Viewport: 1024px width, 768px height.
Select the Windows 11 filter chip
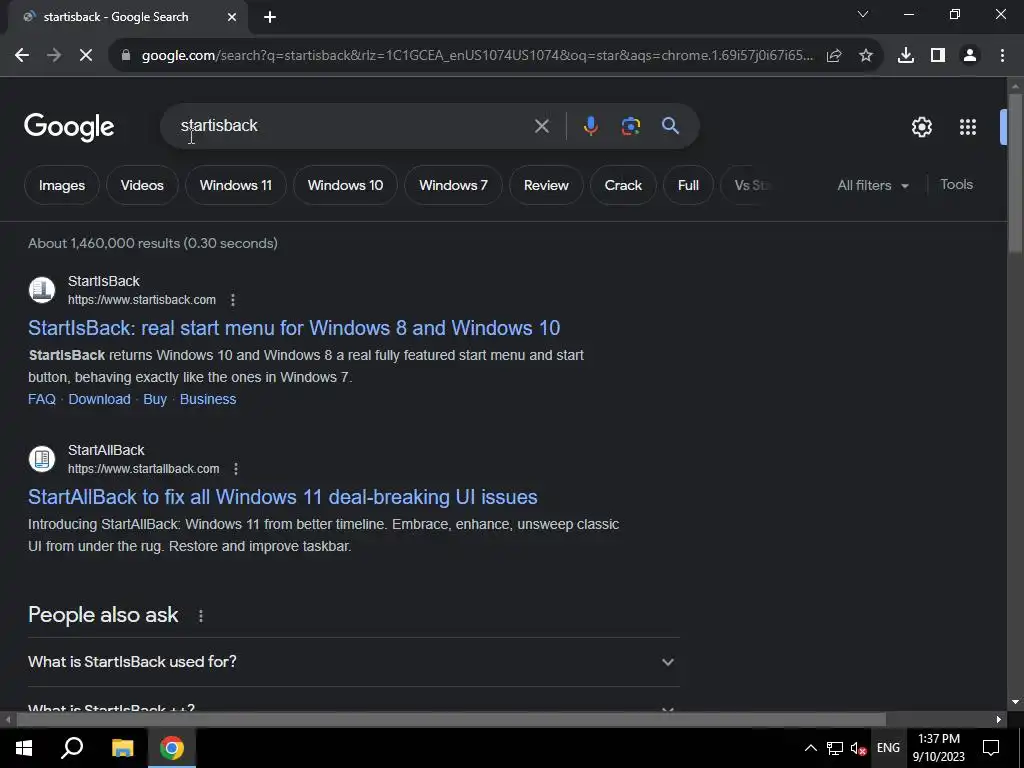(236, 185)
